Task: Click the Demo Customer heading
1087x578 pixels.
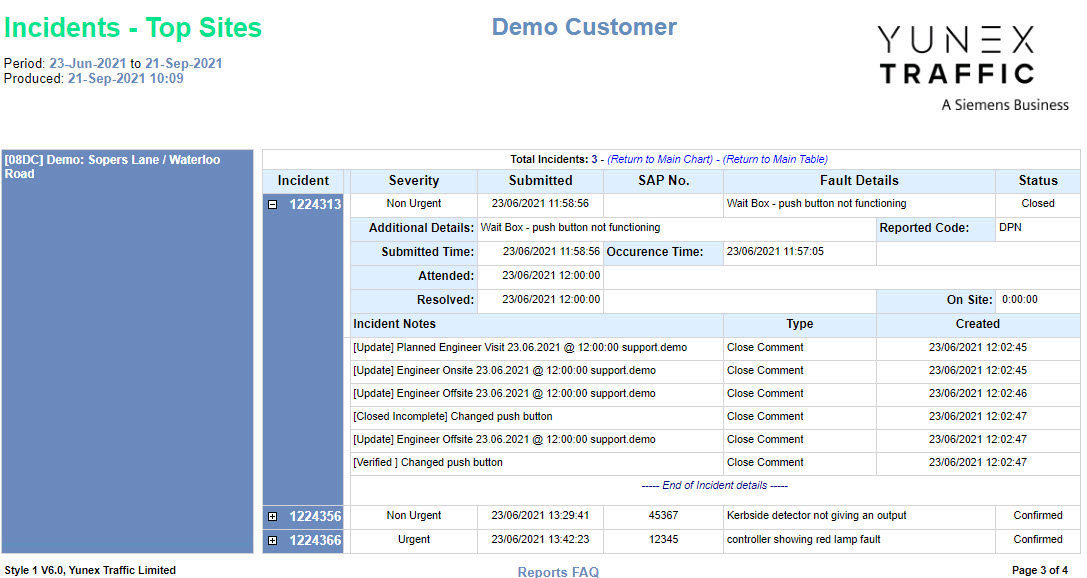Action: pyautogui.click(x=584, y=27)
